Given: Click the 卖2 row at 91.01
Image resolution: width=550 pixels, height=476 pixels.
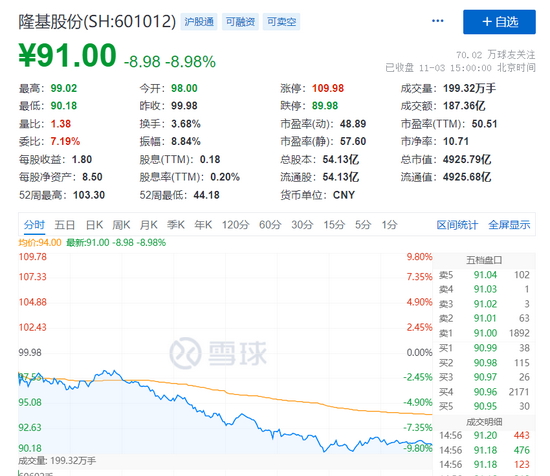Looking at the screenshot, I should (484, 318).
